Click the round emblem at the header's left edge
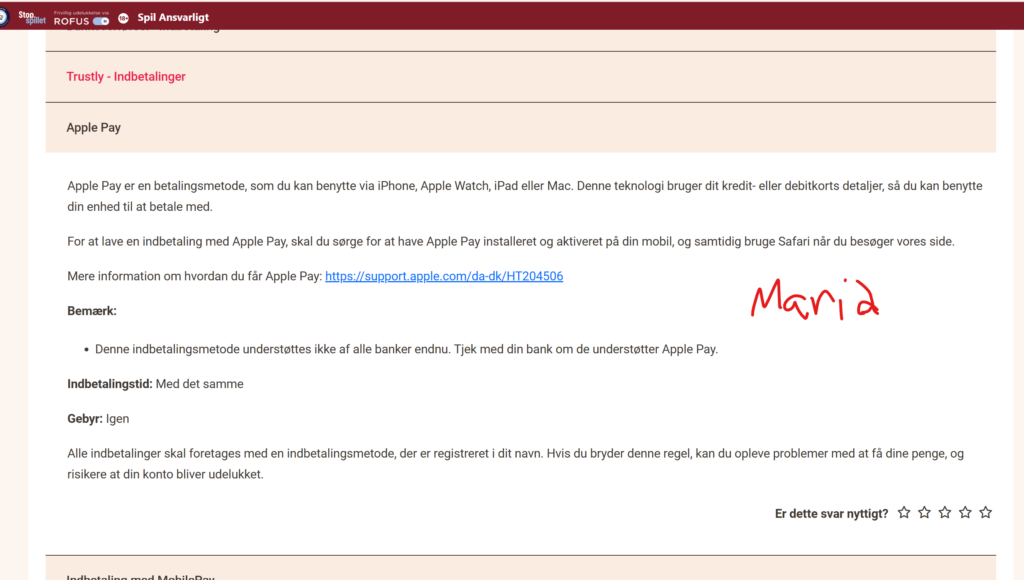 (x=3, y=17)
